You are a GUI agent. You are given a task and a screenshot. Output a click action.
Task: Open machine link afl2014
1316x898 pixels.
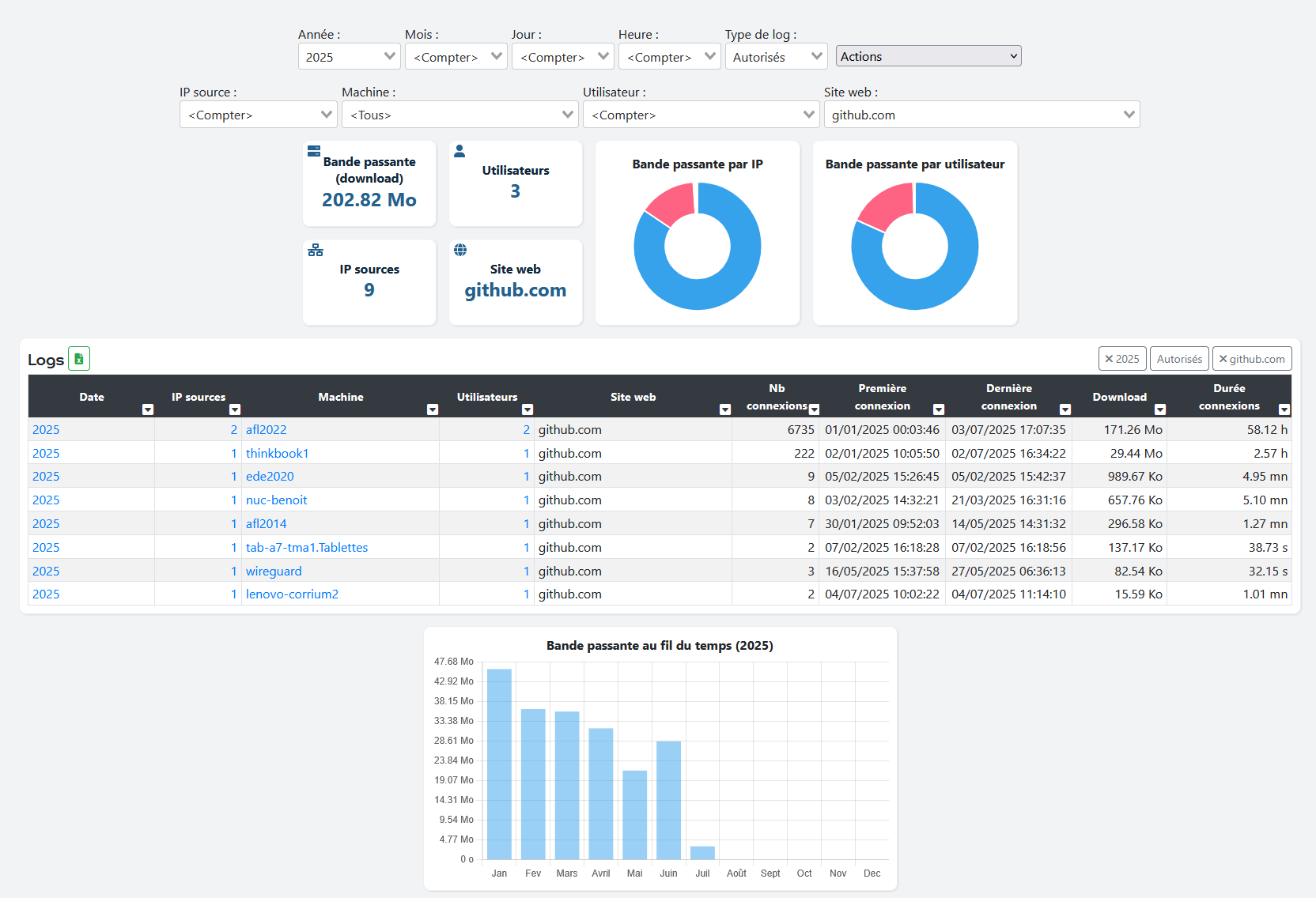(266, 524)
